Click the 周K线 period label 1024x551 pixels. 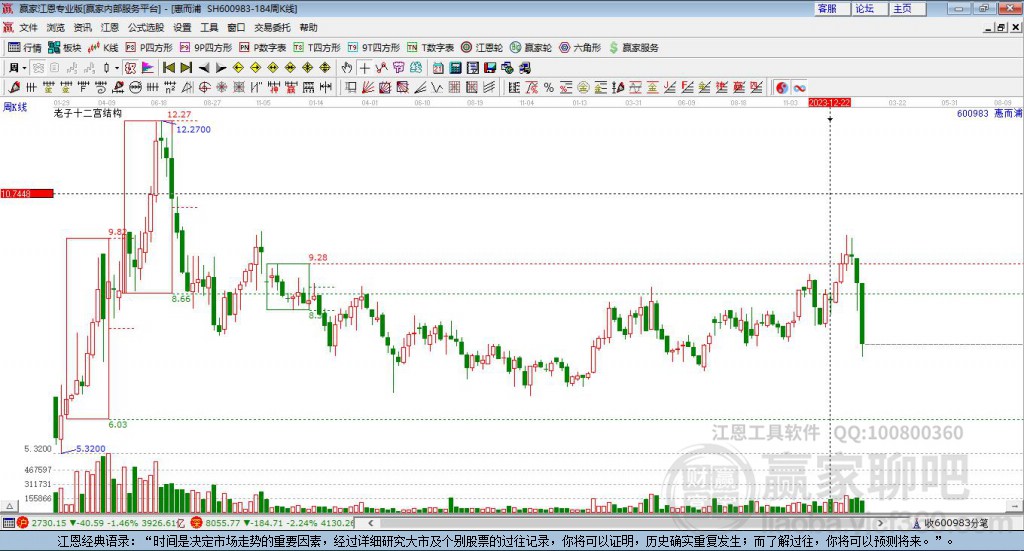[15, 107]
